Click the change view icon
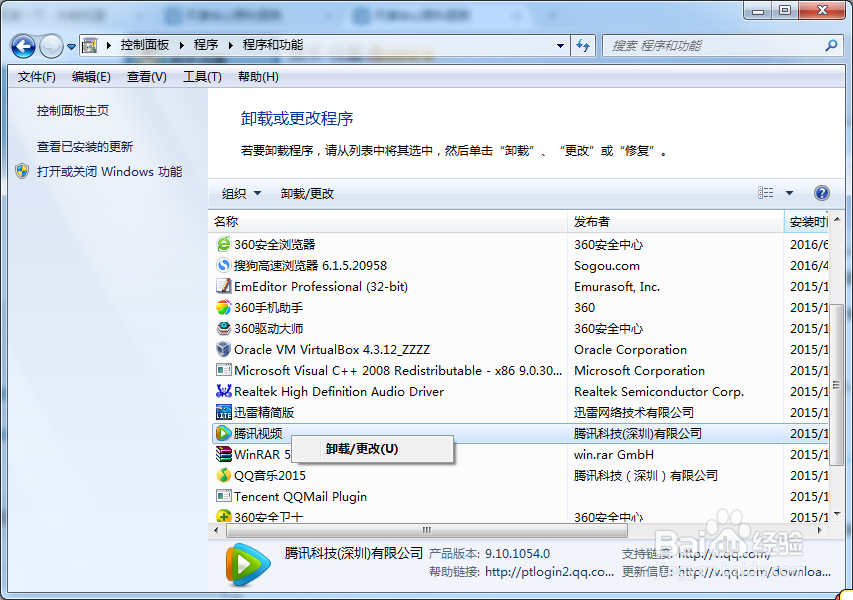This screenshot has width=853, height=600. pyautogui.click(x=765, y=193)
